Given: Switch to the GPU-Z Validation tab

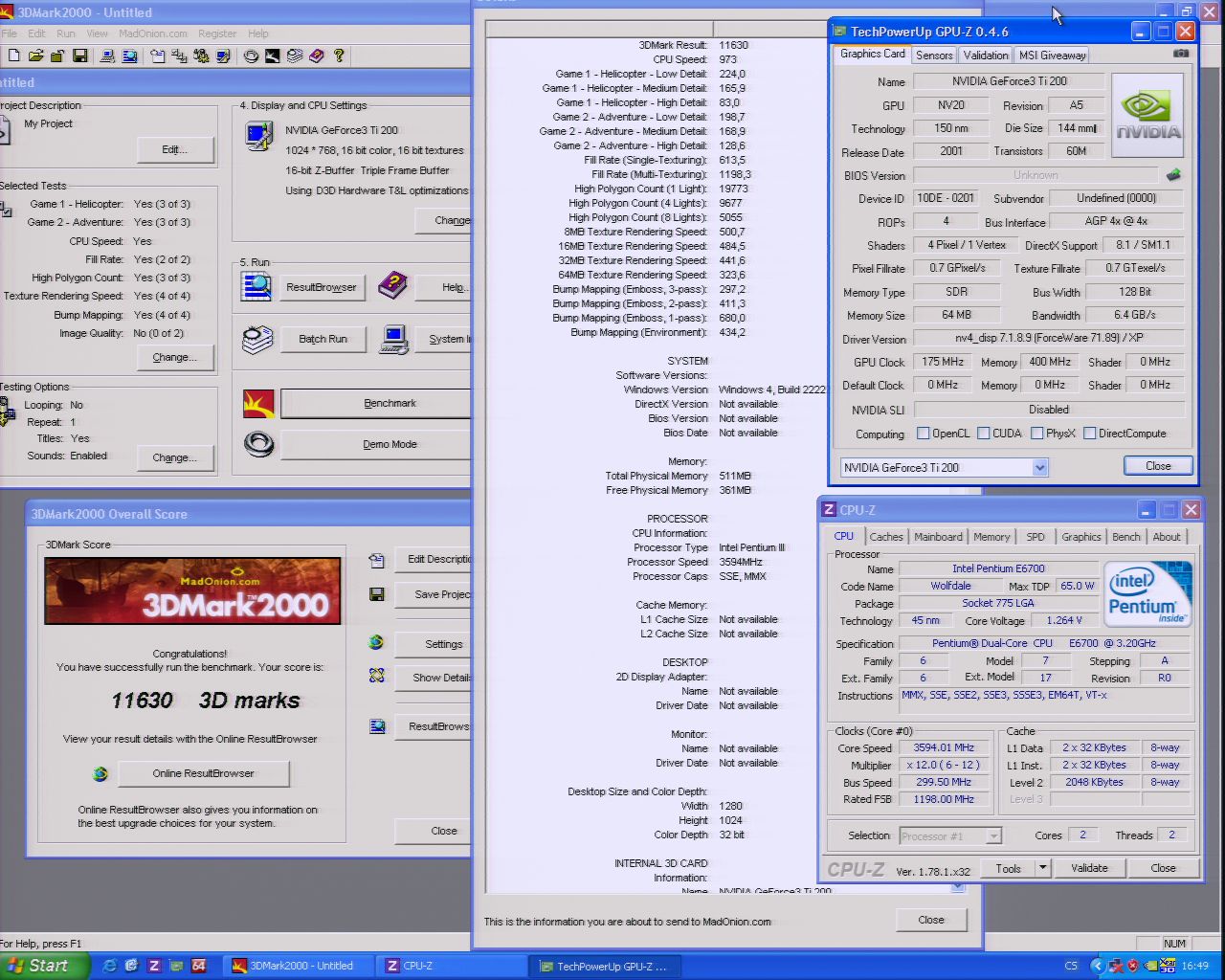Looking at the screenshot, I should (986, 56).
